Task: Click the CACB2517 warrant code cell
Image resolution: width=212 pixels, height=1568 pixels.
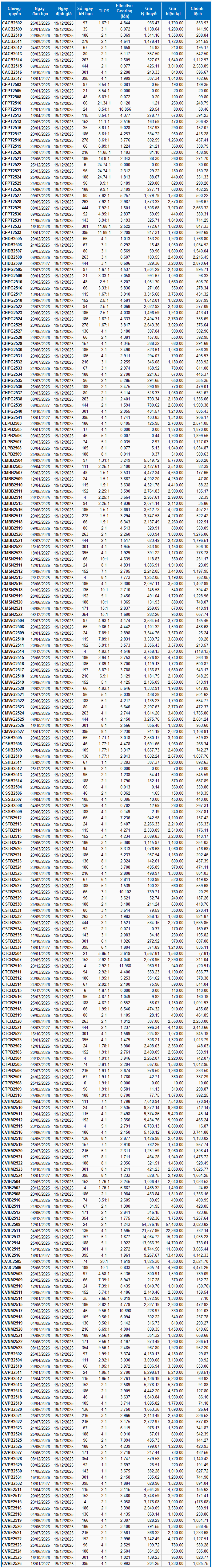Action: [x=12, y=79]
